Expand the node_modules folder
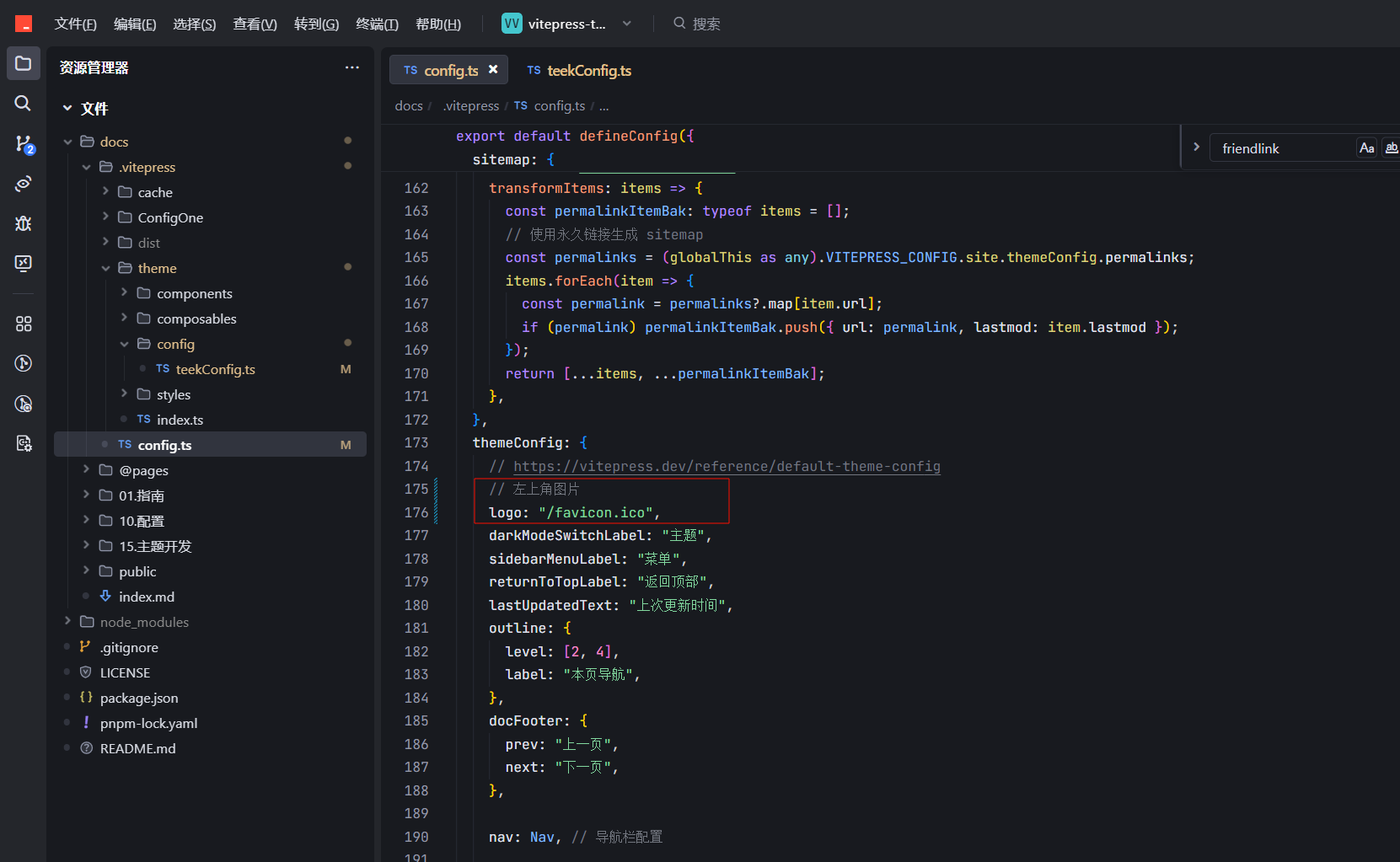 pos(67,622)
